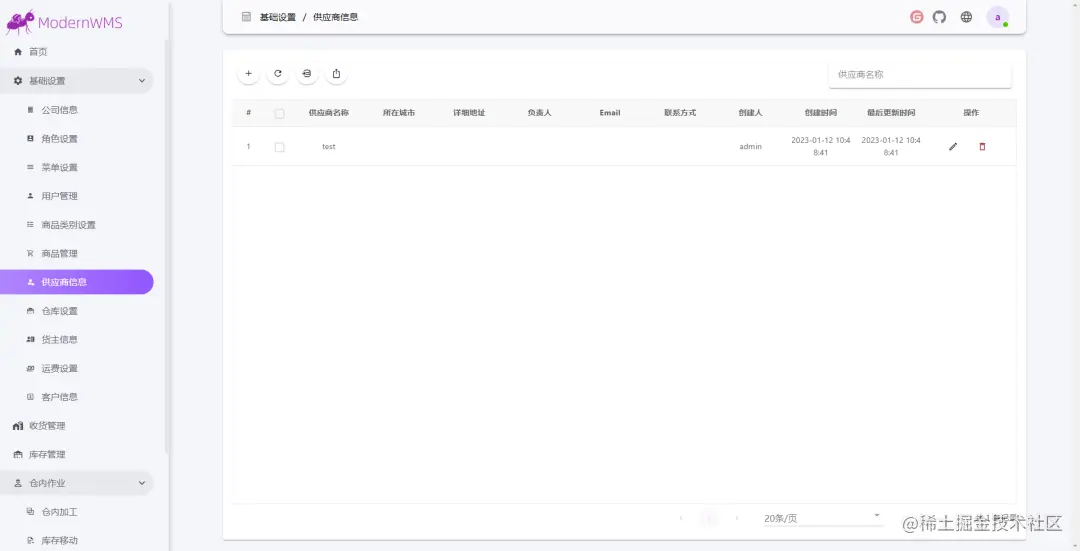The image size is (1080, 551).
Task: Click the icon beside 库存移动
Action: (x=30, y=541)
